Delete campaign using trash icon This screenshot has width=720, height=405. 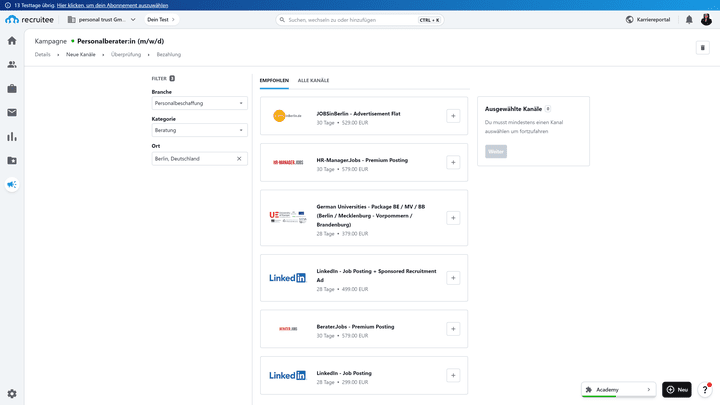703,48
